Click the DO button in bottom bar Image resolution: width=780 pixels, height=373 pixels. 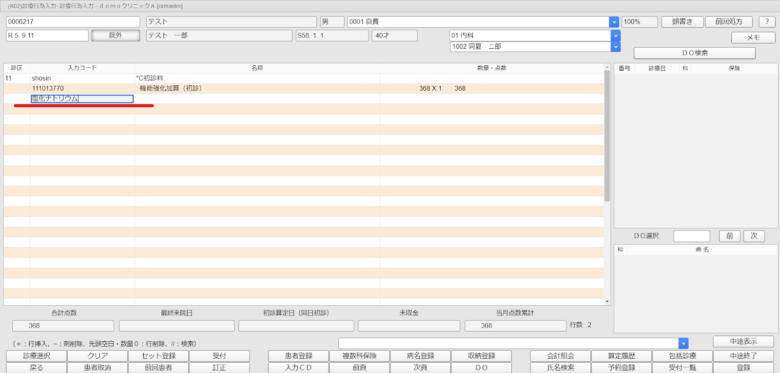pyautogui.click(x=482, y=368)
